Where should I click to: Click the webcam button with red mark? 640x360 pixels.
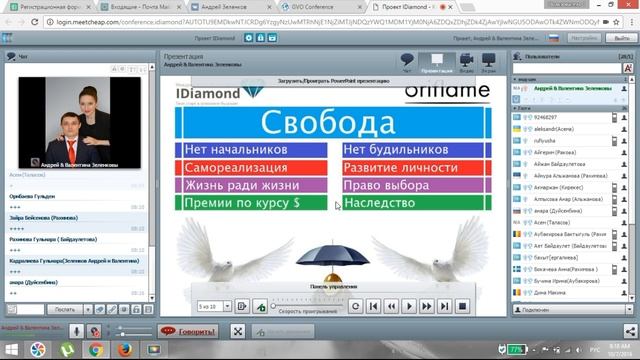pos(94,331)
